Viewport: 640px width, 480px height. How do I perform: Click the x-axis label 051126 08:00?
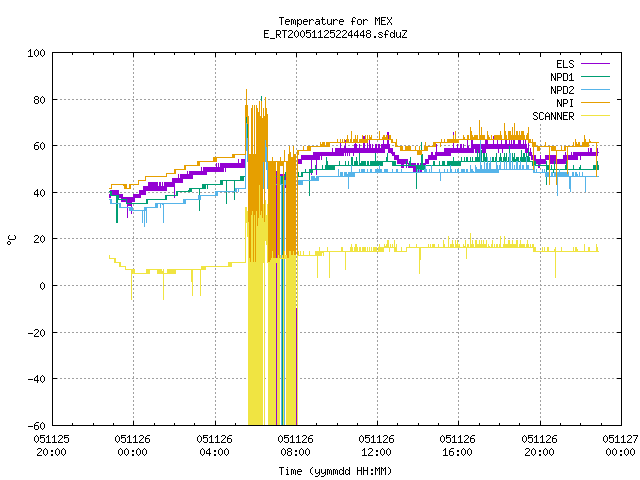pos(296,445)
